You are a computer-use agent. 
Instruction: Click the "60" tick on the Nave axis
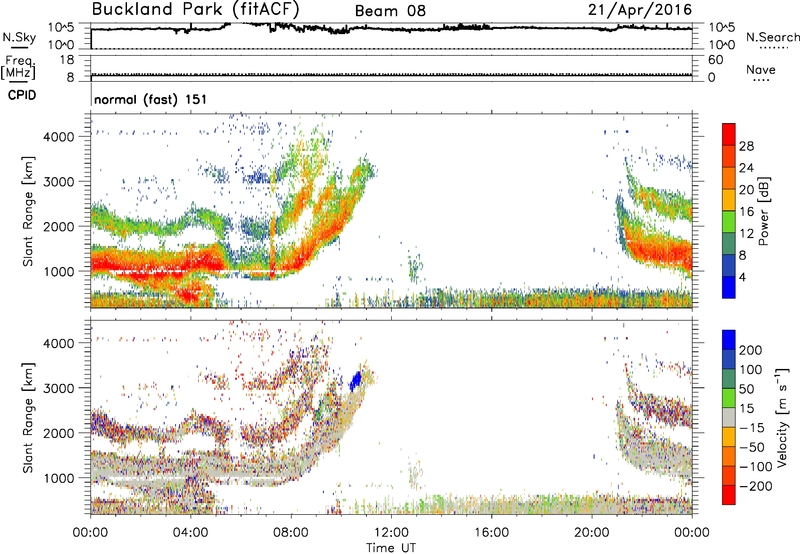pyautogui.click(x=715, y=60)
